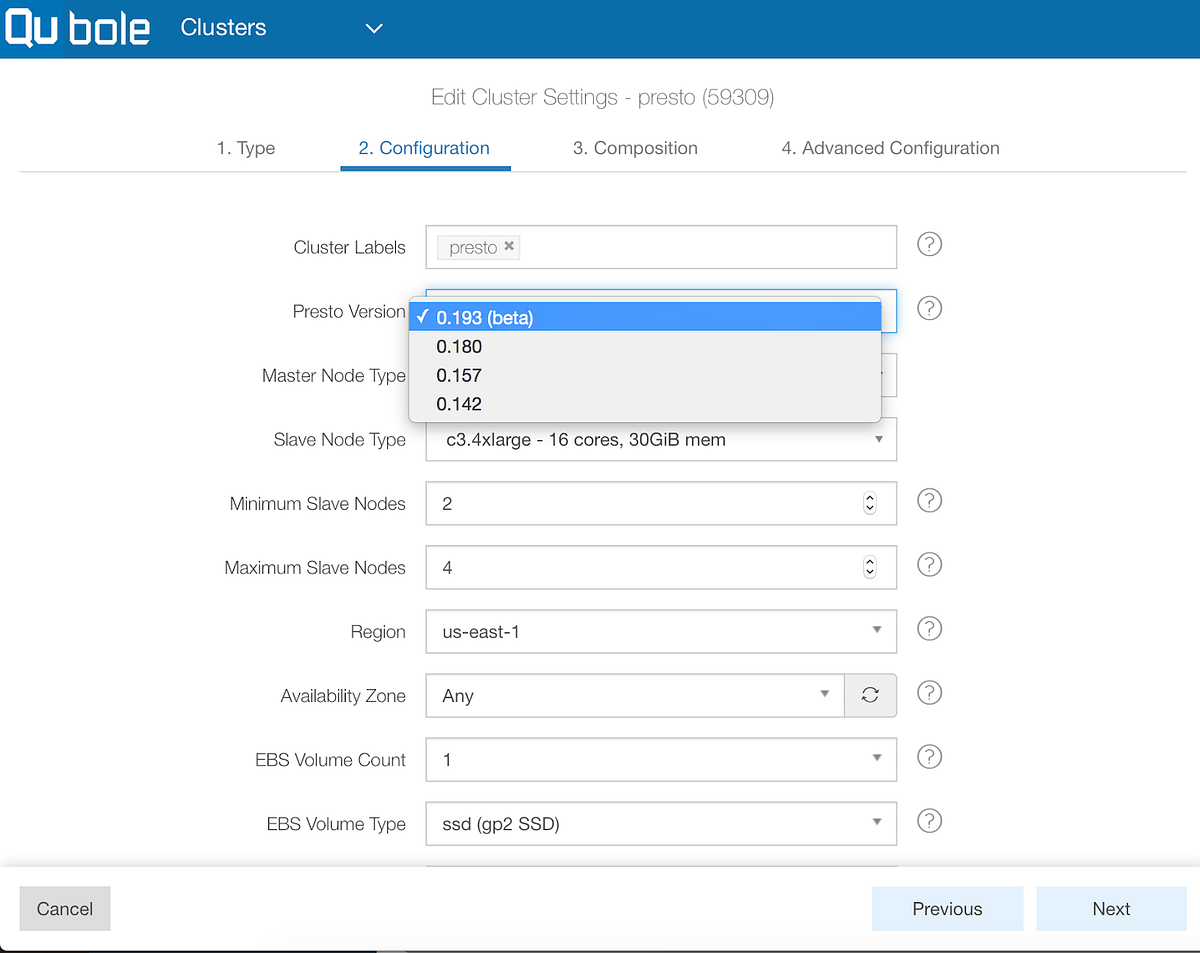Open the Advanced Configuration tab
Screen dimensions: 1200x953
pyautogui.click(x=890, y=147)
